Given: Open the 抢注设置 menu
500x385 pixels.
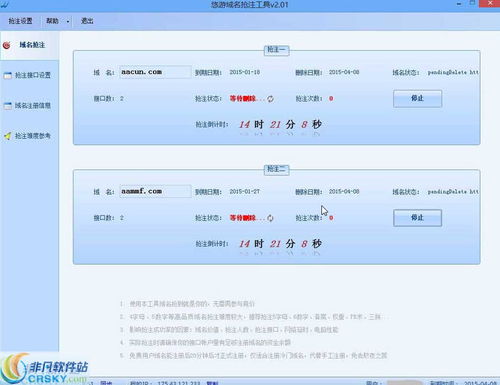Looking at the screenshot, I should pos(20,21).
